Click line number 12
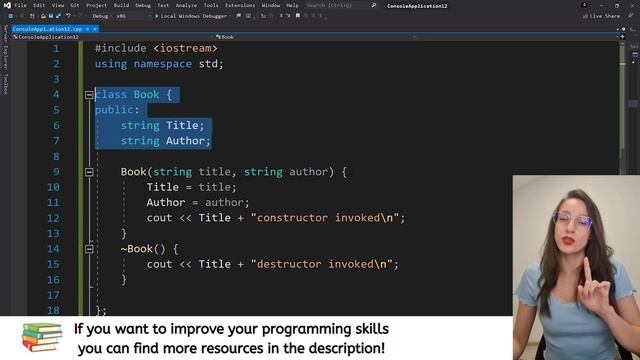Image resolution: width=640 pixels, height=360 pixels. [53, 218]
